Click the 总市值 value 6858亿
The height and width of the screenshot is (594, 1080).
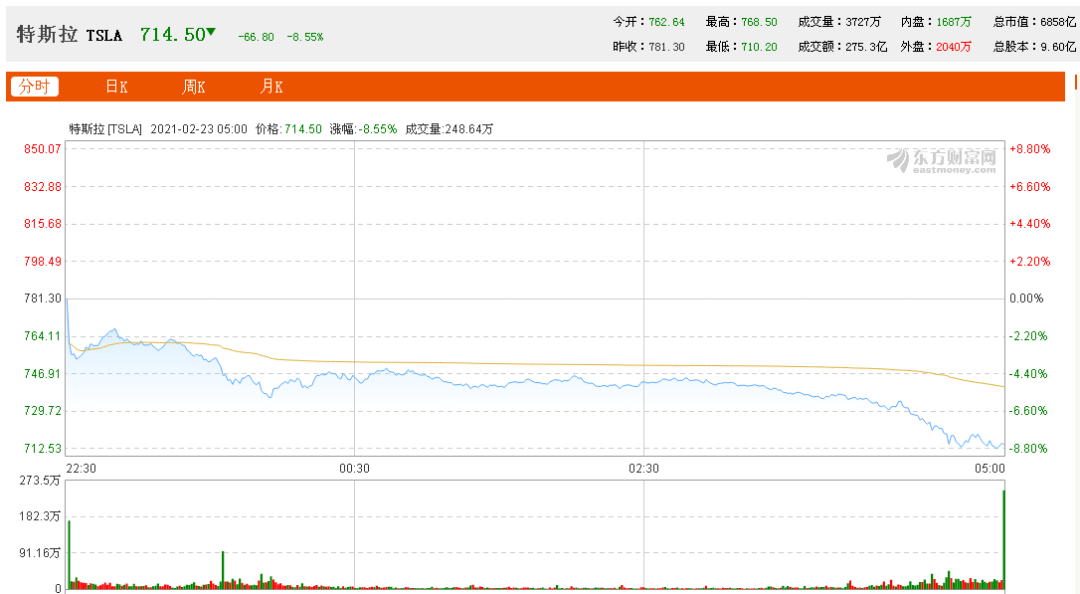pos(1058,22)
